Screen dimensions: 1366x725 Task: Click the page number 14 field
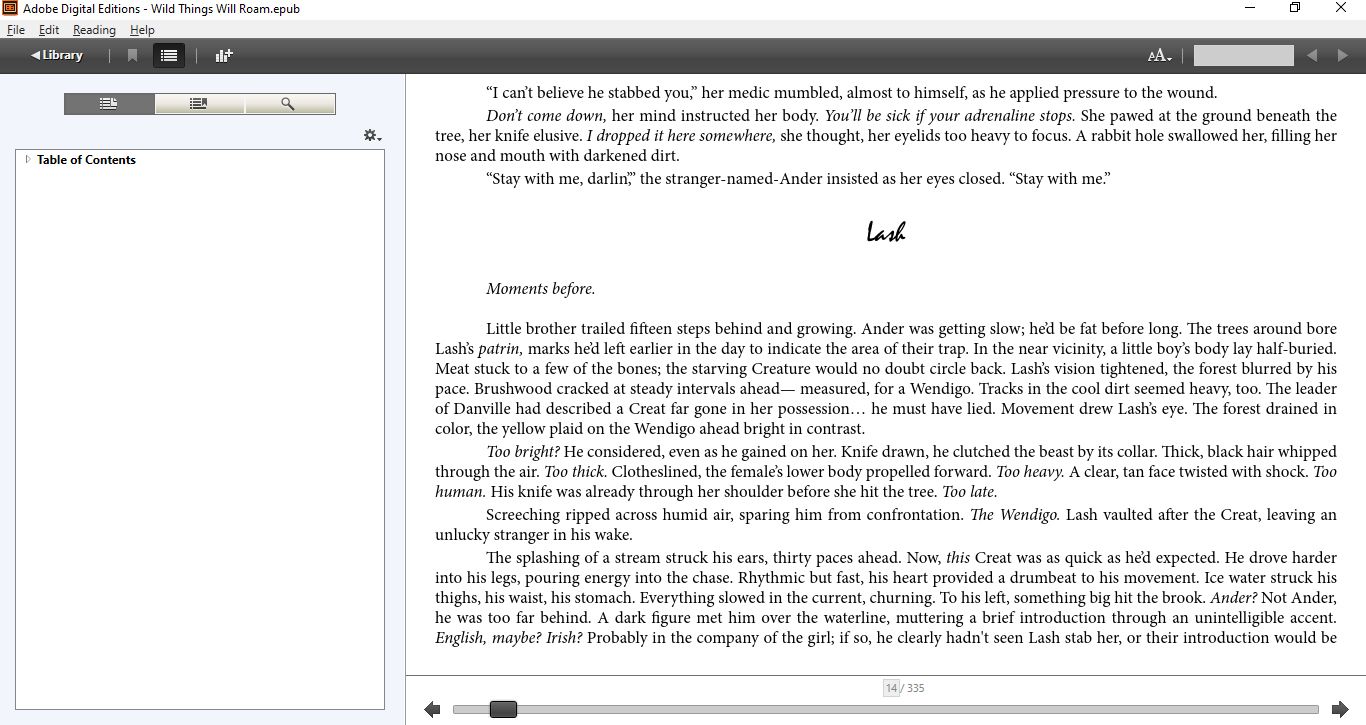[x=891, y=688]
